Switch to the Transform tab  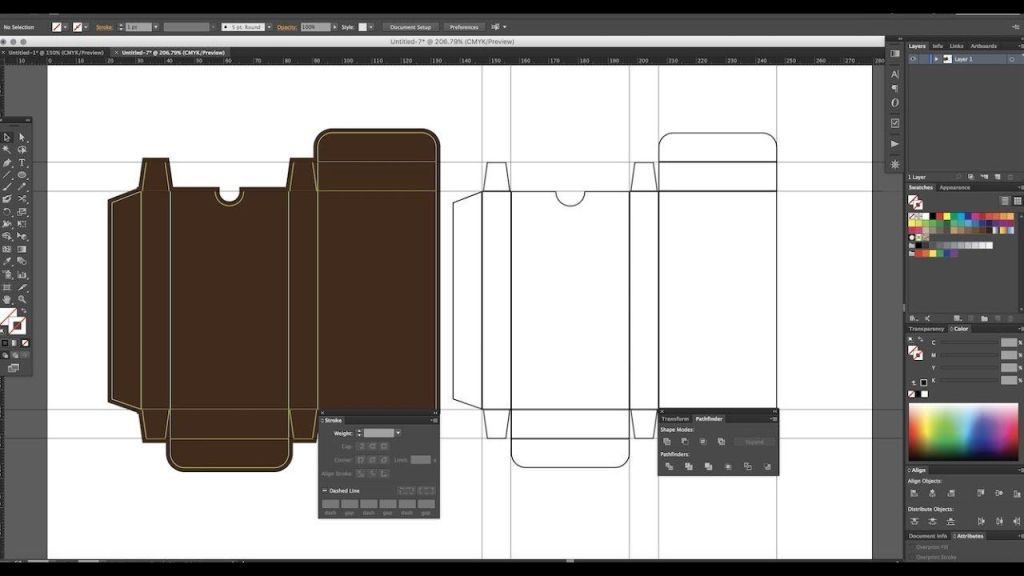pyautogui.click(x=675, y=419)
